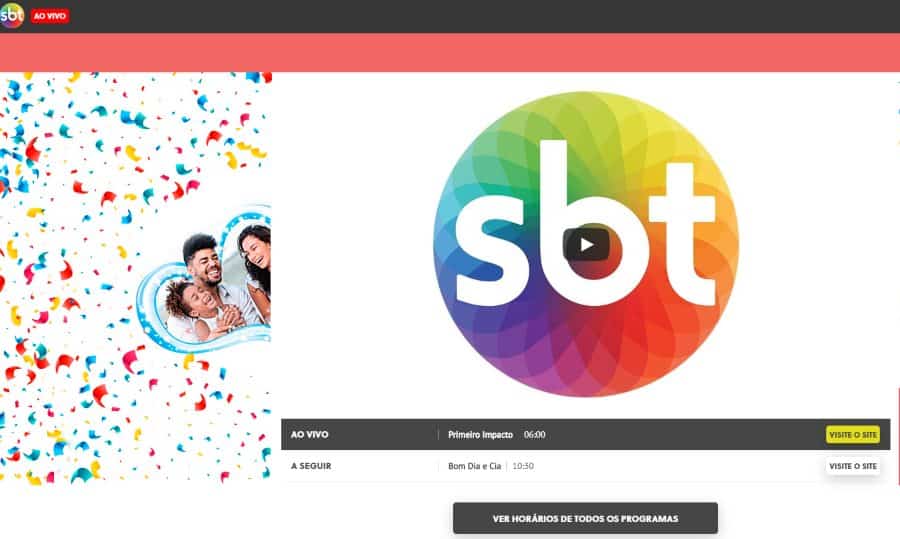Click the A SEGUIR label in schedule

pos(311,466)
